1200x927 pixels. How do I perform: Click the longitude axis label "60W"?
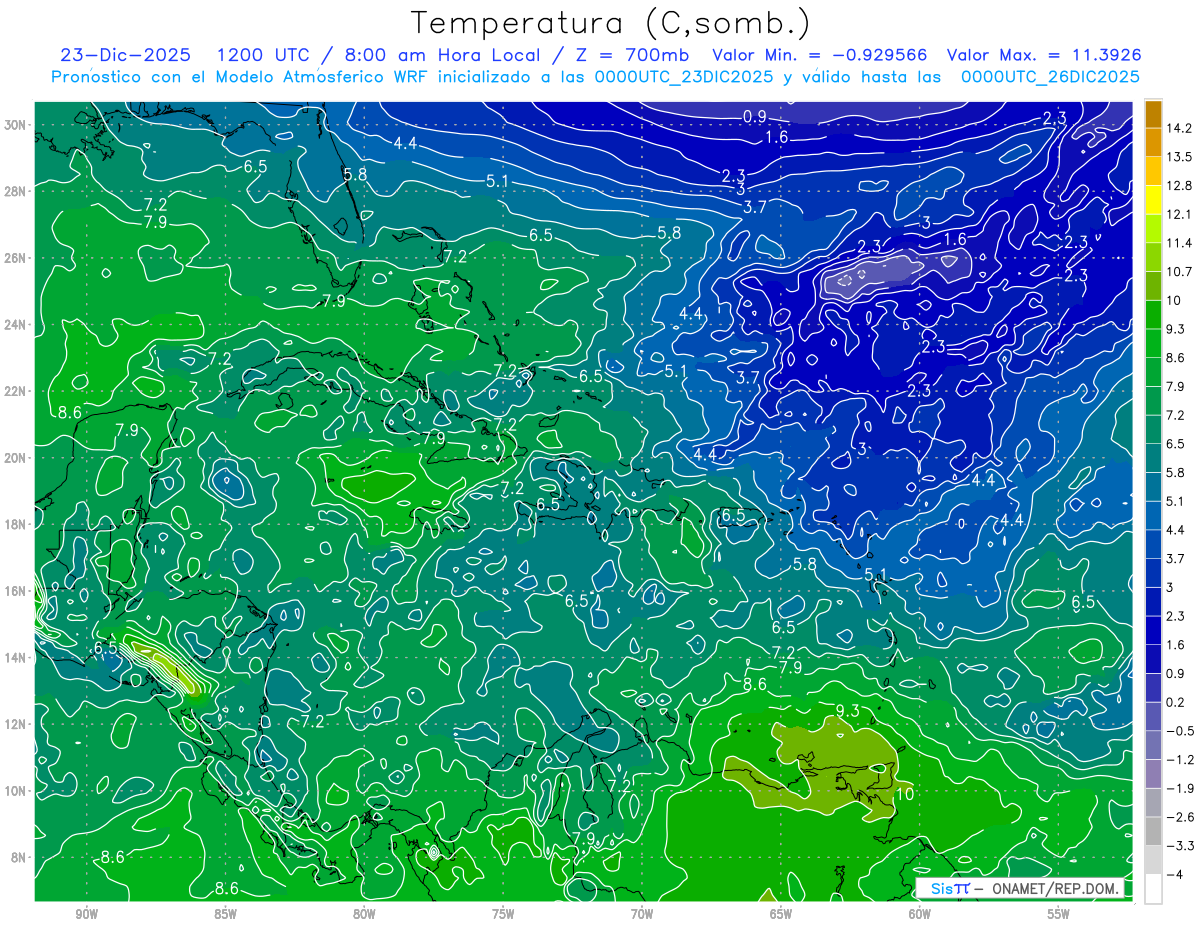click(x=920, y=914)
